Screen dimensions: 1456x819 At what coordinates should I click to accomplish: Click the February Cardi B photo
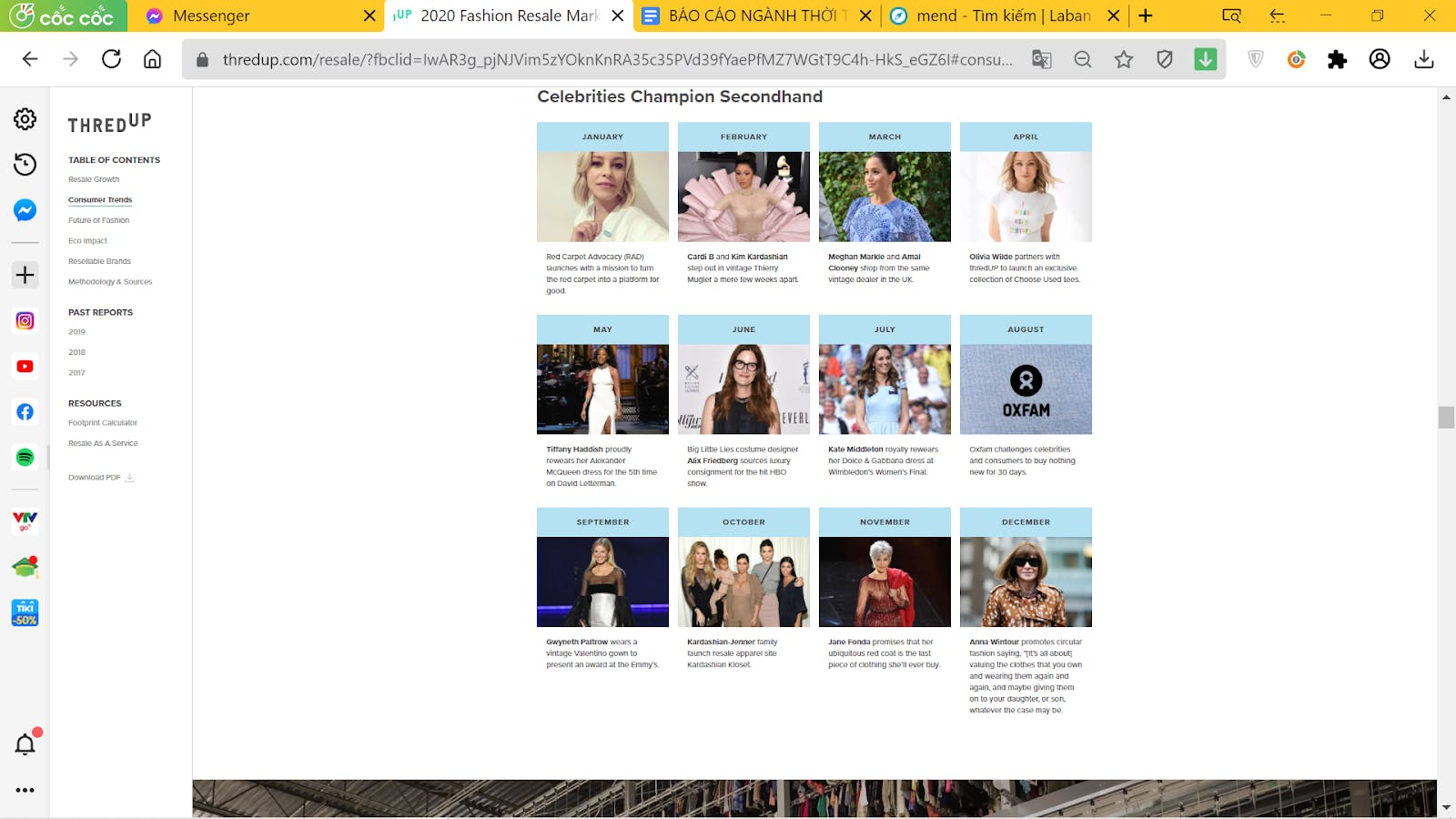(743, 197)
